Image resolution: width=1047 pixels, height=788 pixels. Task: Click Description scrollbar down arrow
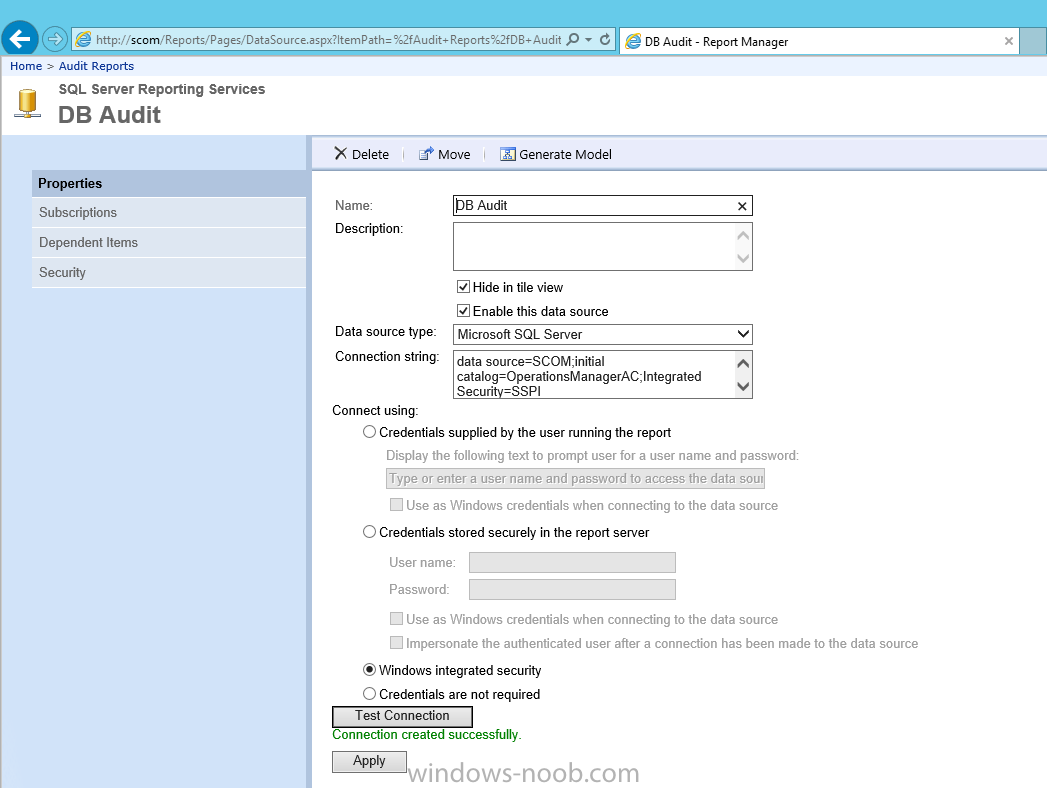[x=743, y=258]
